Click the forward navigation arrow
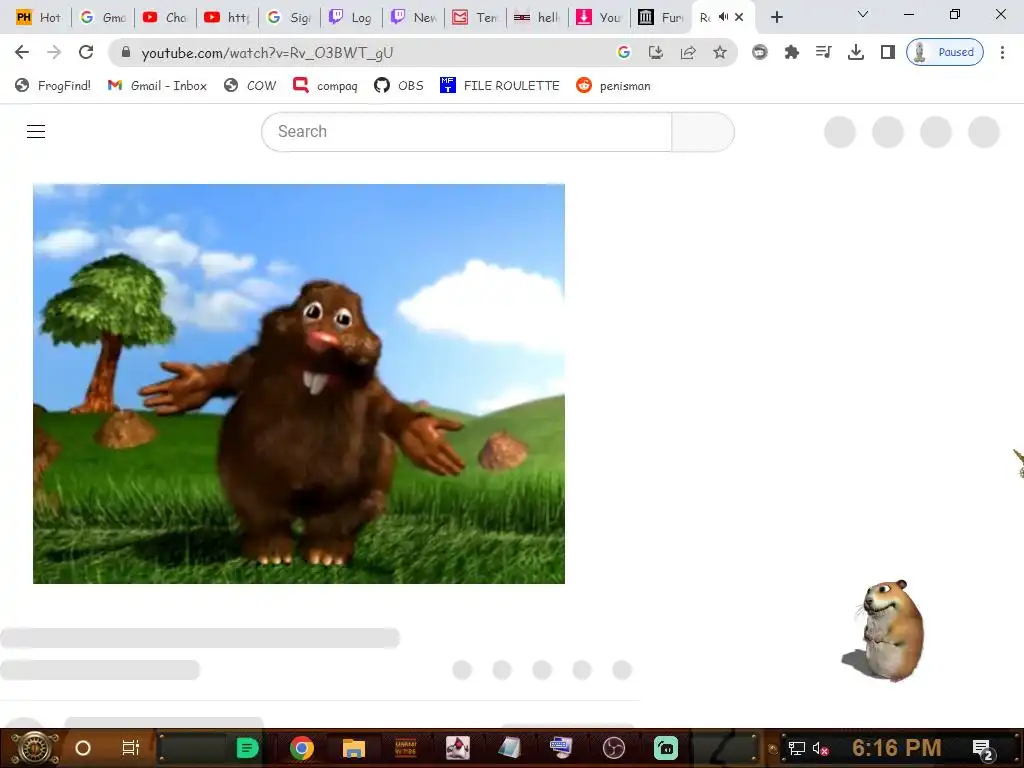 tap(54, 52)
